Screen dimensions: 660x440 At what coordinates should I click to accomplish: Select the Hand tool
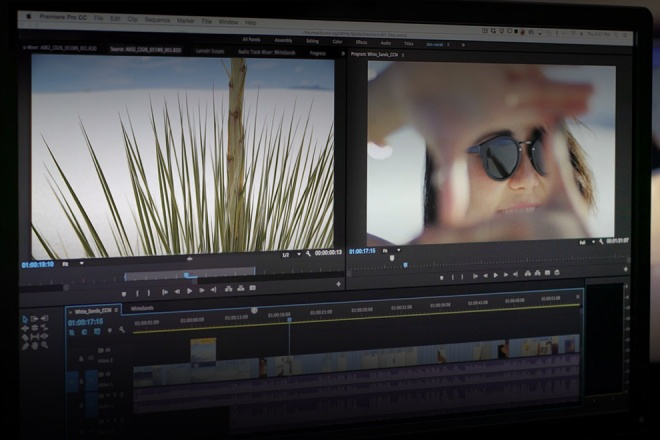(35, 346)
